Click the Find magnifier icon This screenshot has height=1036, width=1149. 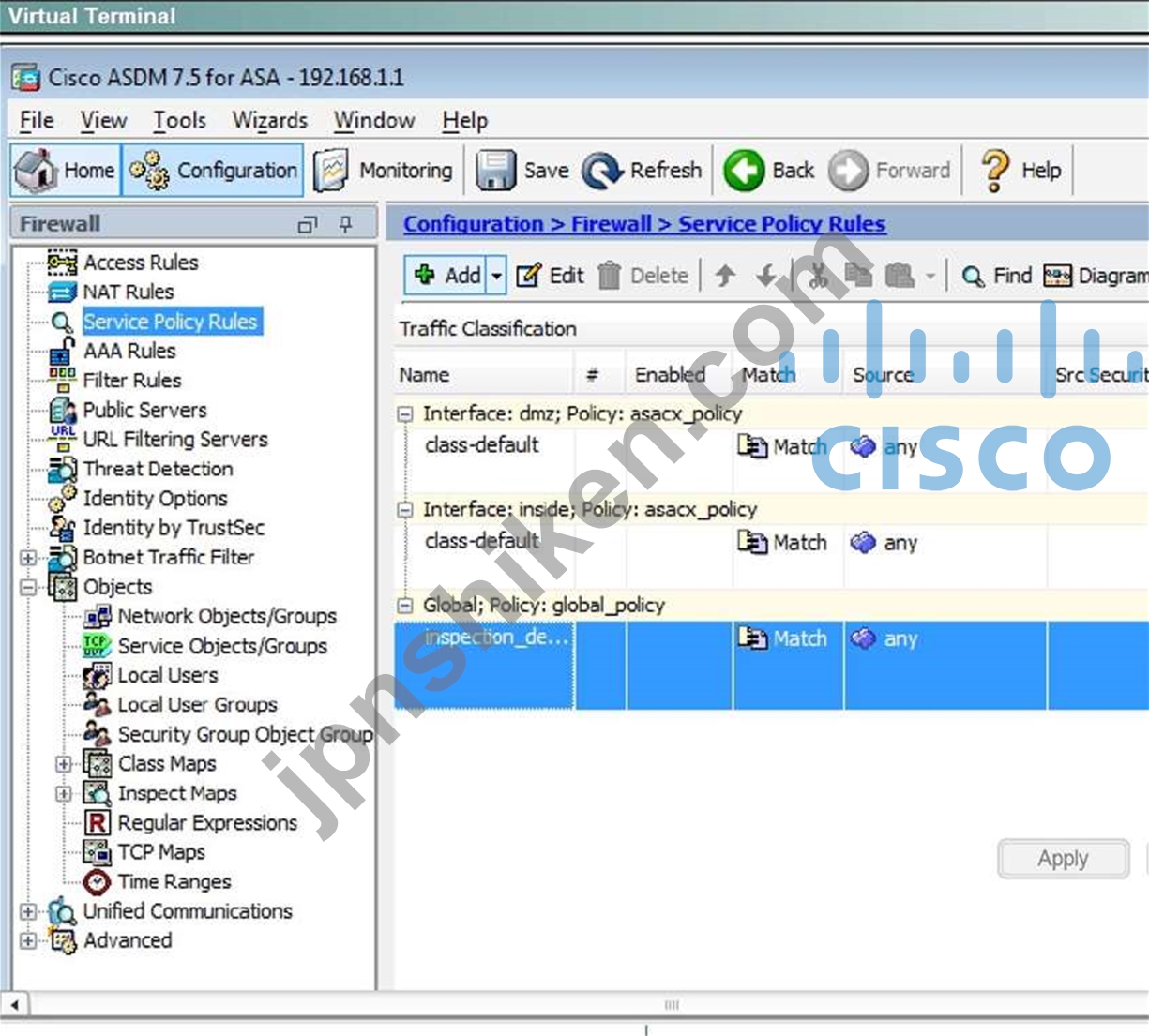pyautogui.click(x=973, y=277)
